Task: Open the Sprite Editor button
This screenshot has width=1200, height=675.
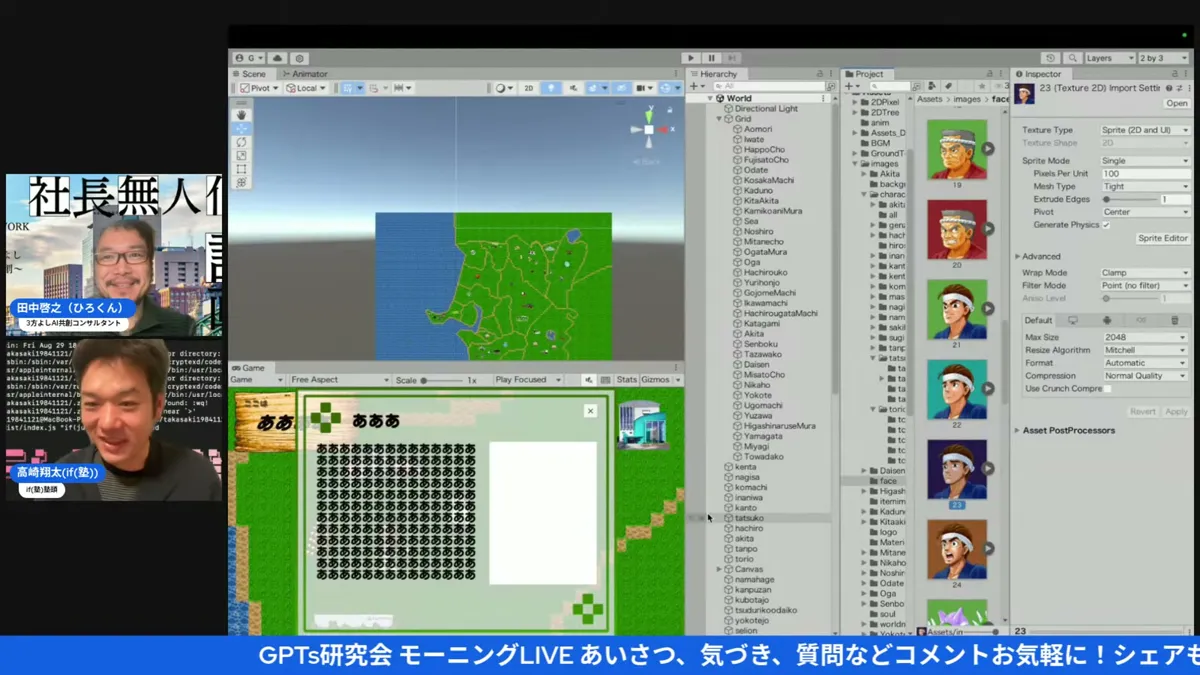Action: 1163,239
